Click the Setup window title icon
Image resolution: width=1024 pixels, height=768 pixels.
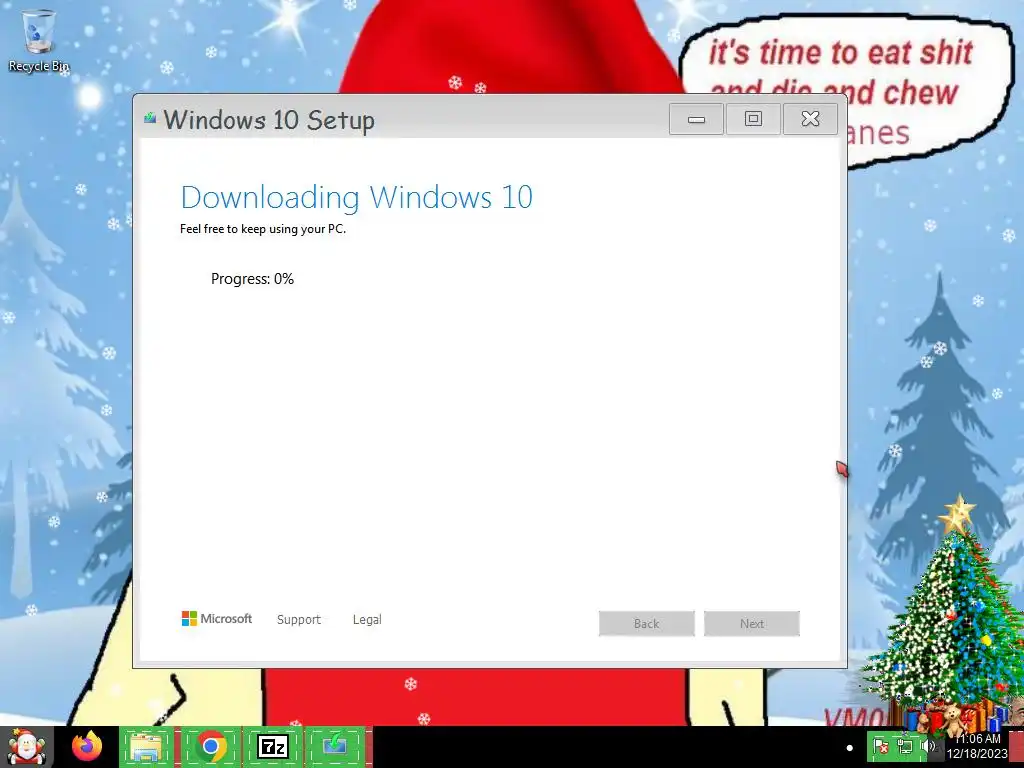point(150,118)
